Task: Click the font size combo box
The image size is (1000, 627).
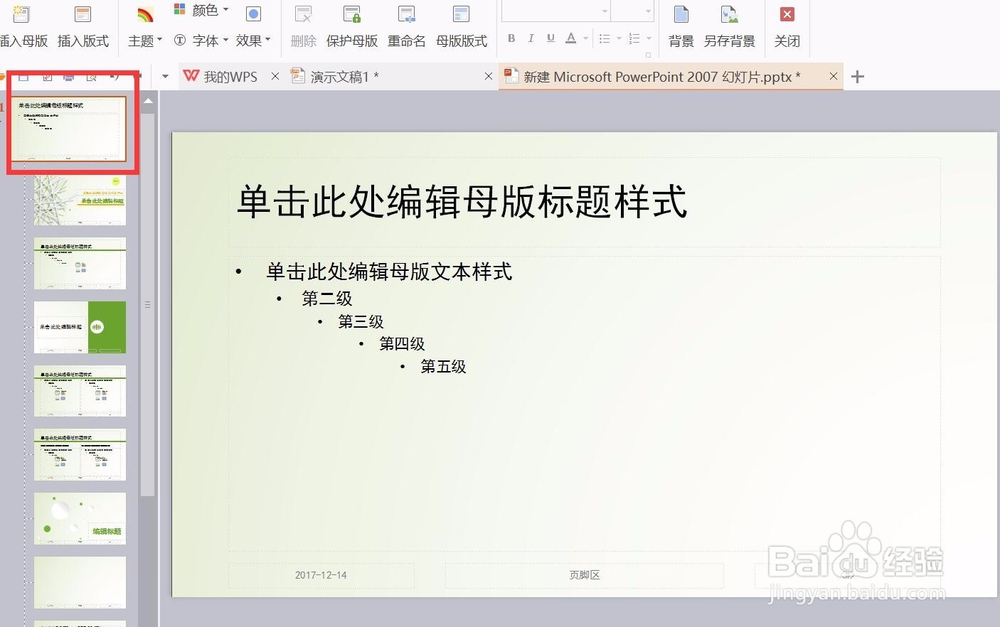Action: tap(632, 11)
